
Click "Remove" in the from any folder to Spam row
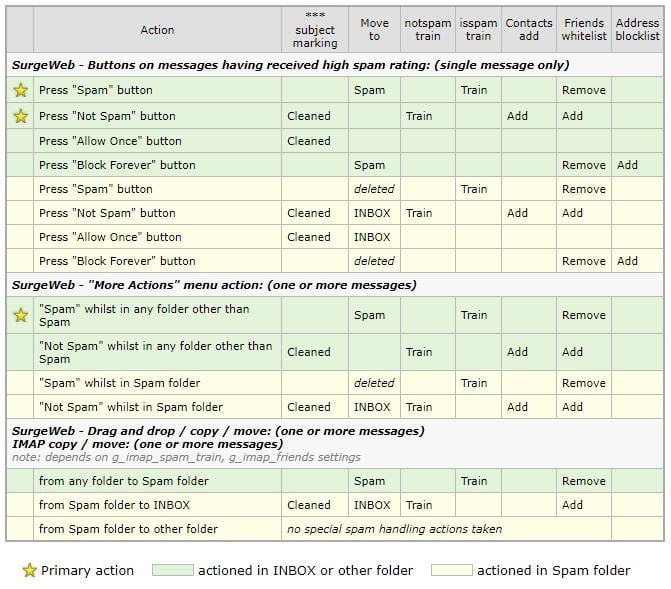click(584, 481)
